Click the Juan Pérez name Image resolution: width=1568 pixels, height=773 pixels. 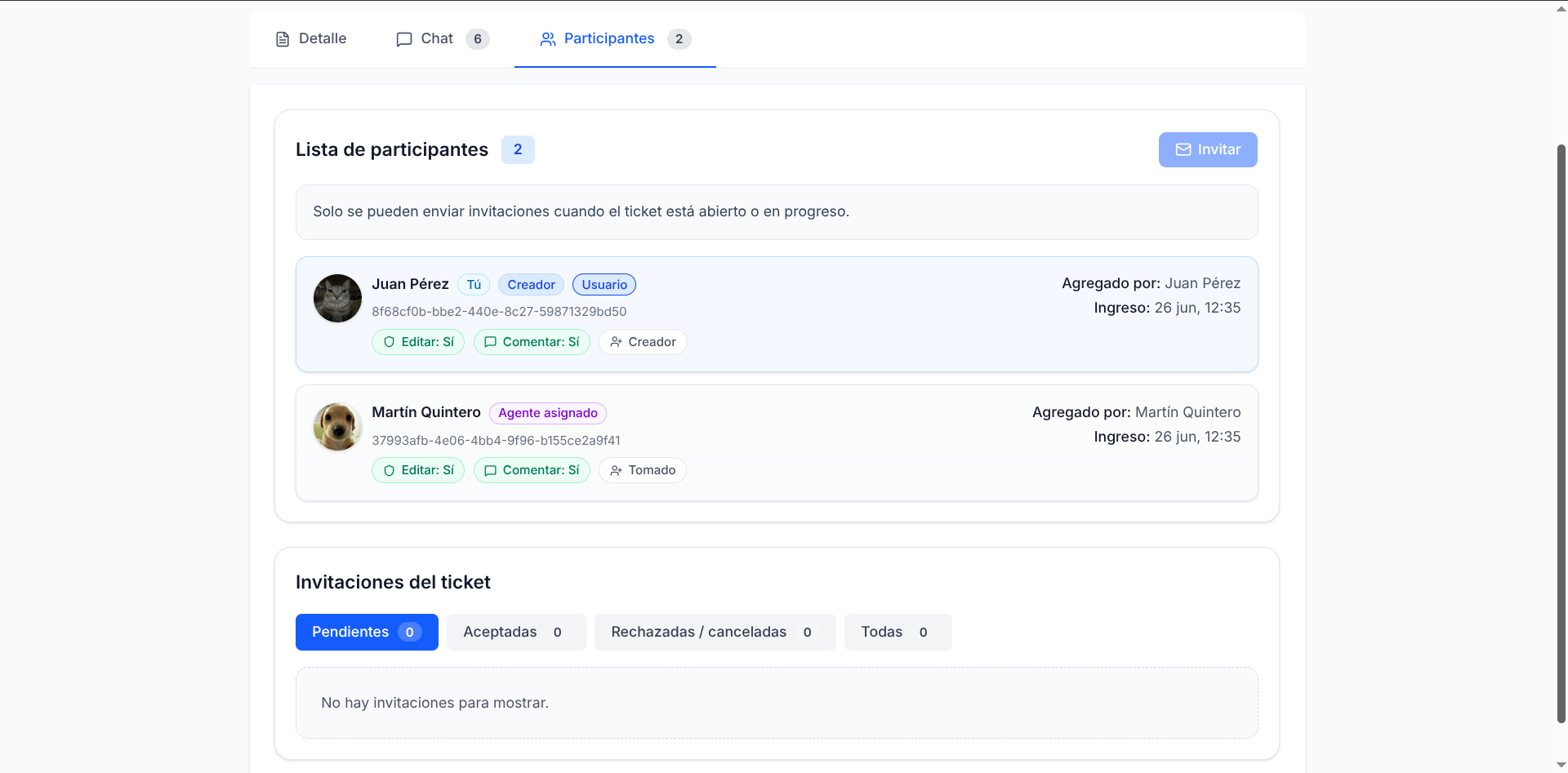point(410,284)
